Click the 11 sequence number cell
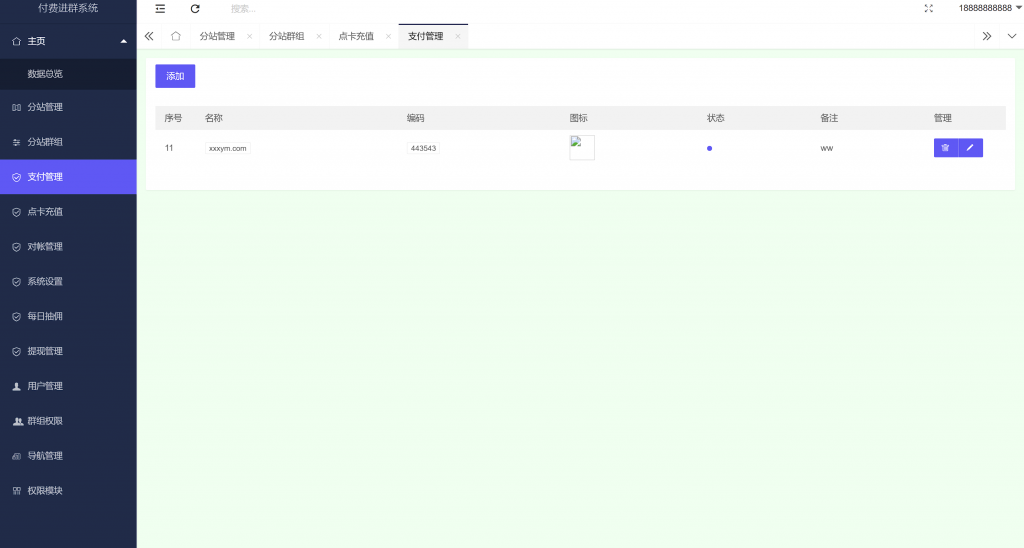The width and height of the screenshot is (1024, 548). [169, 148]
